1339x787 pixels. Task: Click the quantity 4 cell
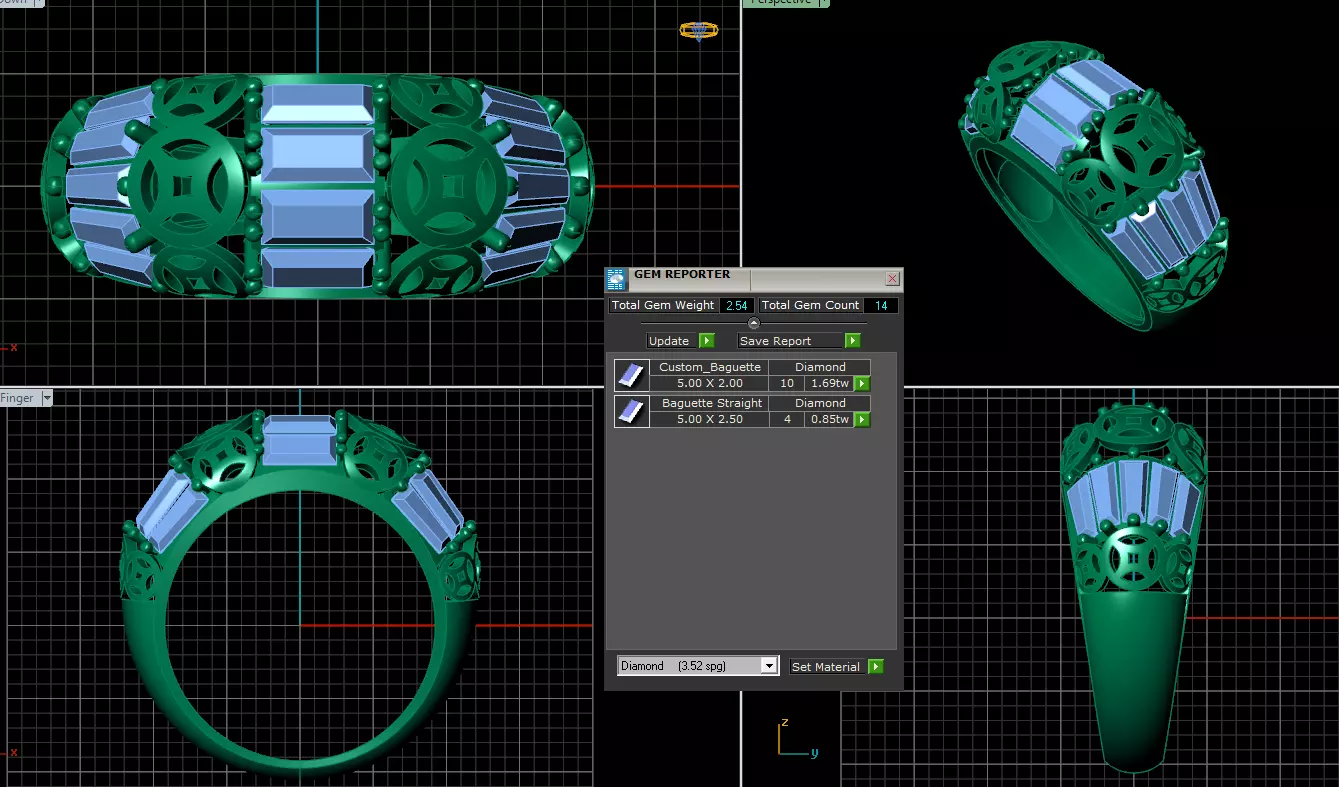click(787, 419)
